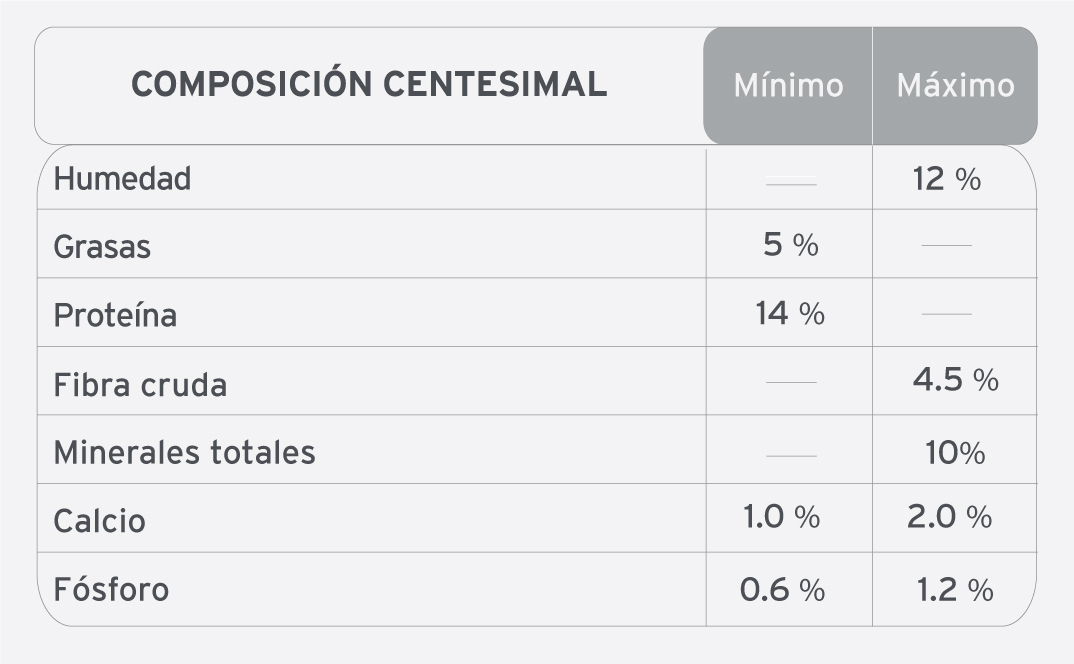Click the 4.5 % maximum fiber value
The image size is (1074, 664).
click(x=955, y=380)
